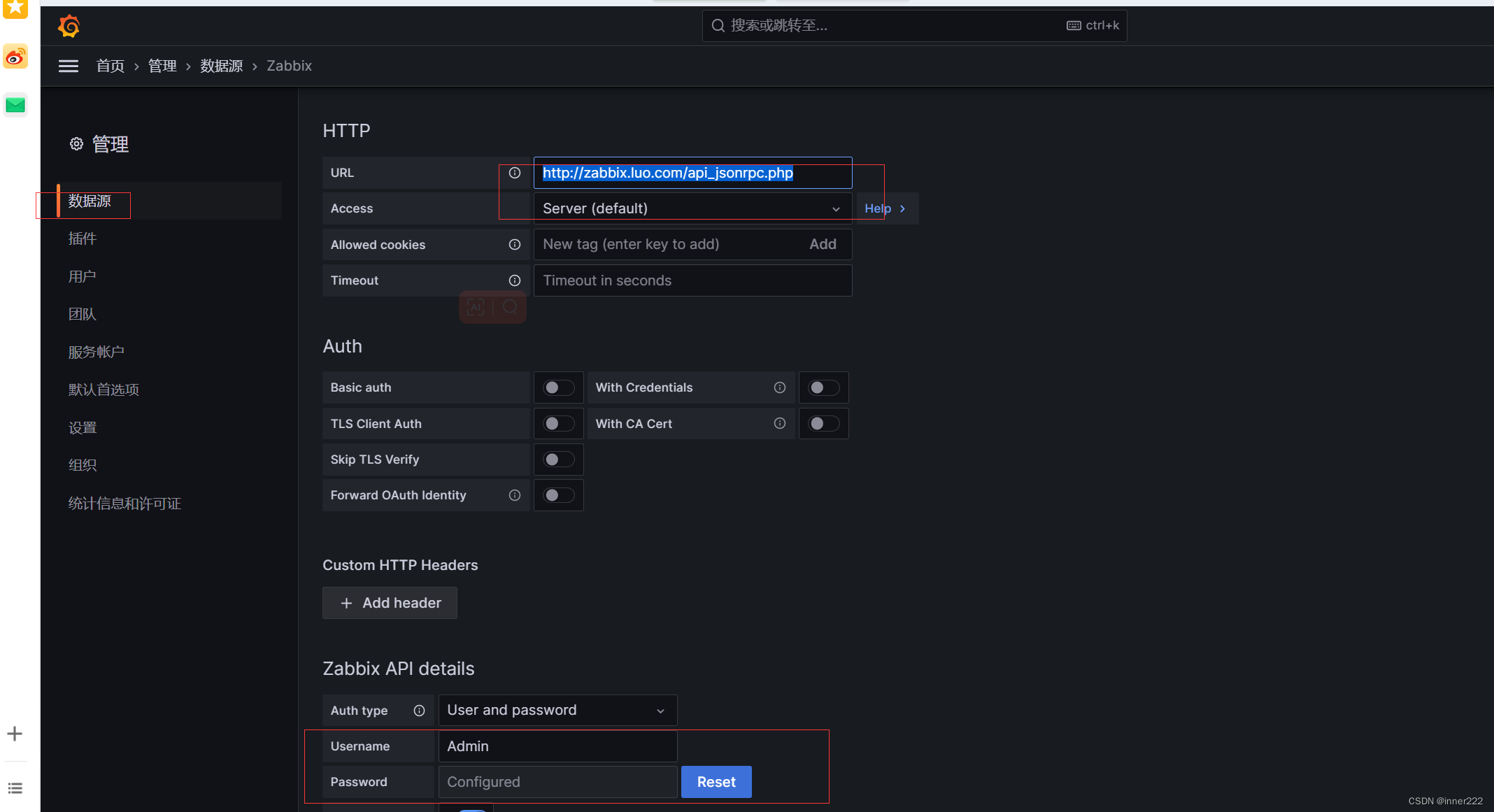Go to 数据源 breadcrumb link

pyautogui.click(x=221, y=66)
